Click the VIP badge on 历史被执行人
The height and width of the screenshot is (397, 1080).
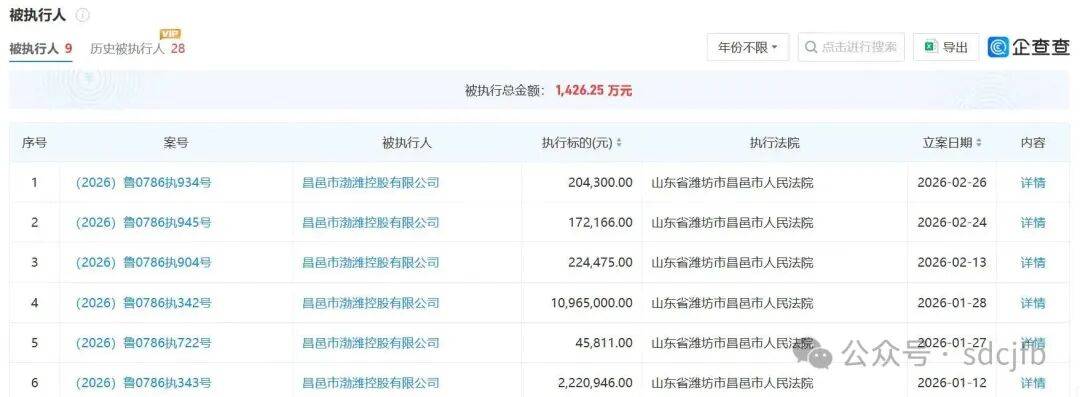[x=170, y=34]
